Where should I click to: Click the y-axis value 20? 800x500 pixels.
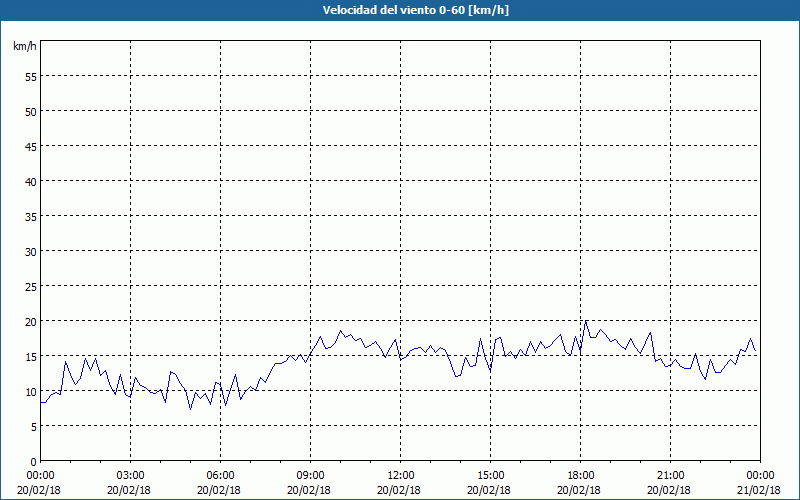click(x=31, y=321)
